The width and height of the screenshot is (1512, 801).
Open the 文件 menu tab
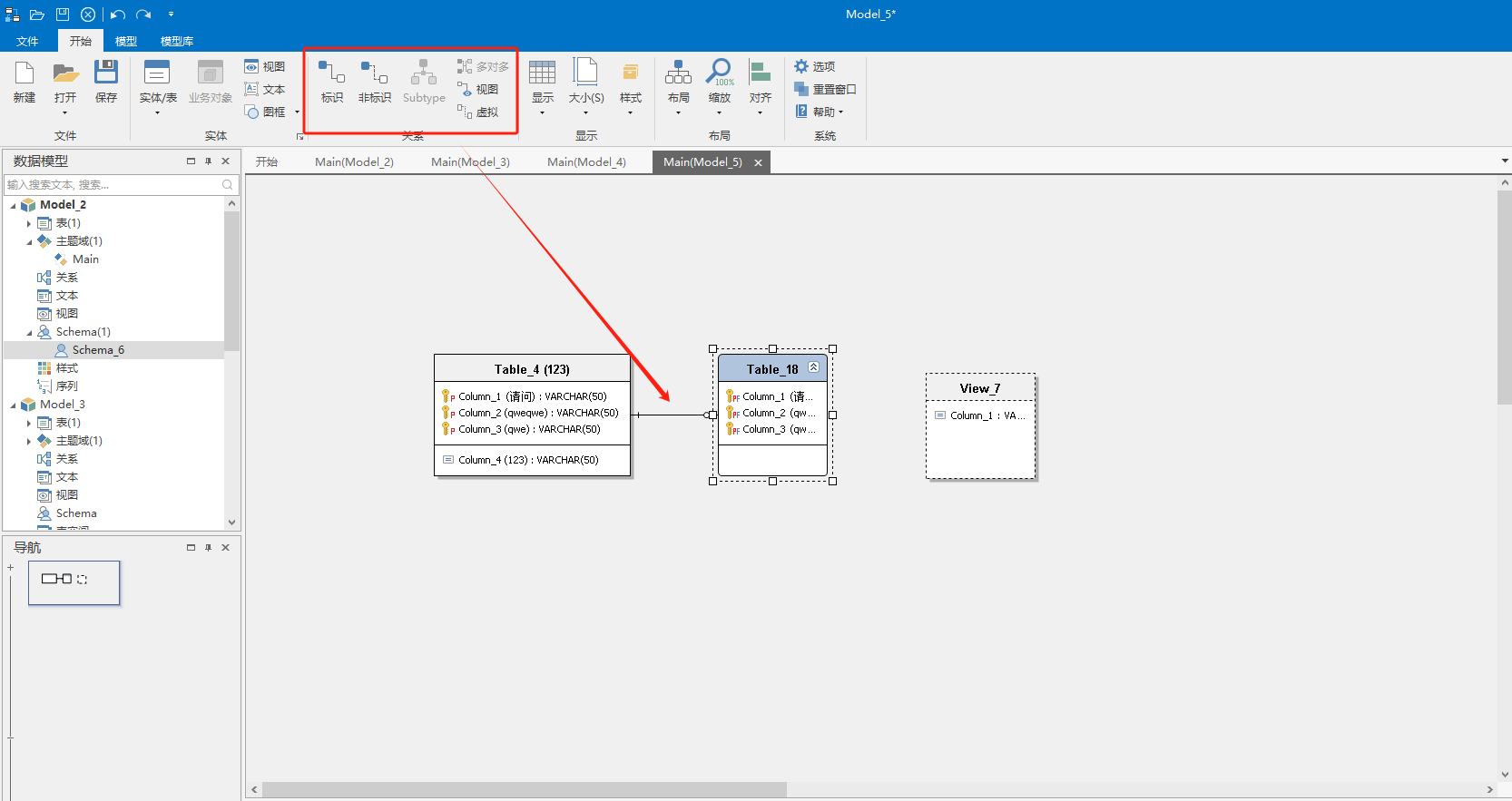27,41
